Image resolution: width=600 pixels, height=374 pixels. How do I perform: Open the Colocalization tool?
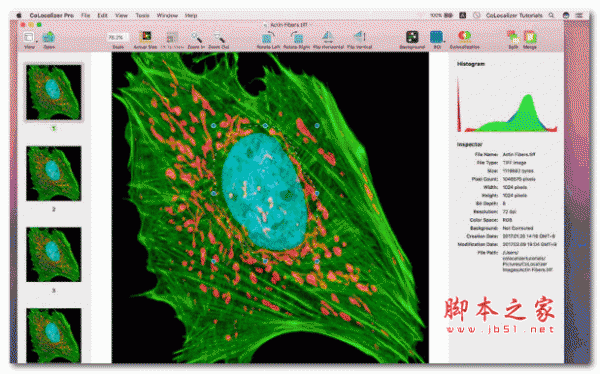464,37
